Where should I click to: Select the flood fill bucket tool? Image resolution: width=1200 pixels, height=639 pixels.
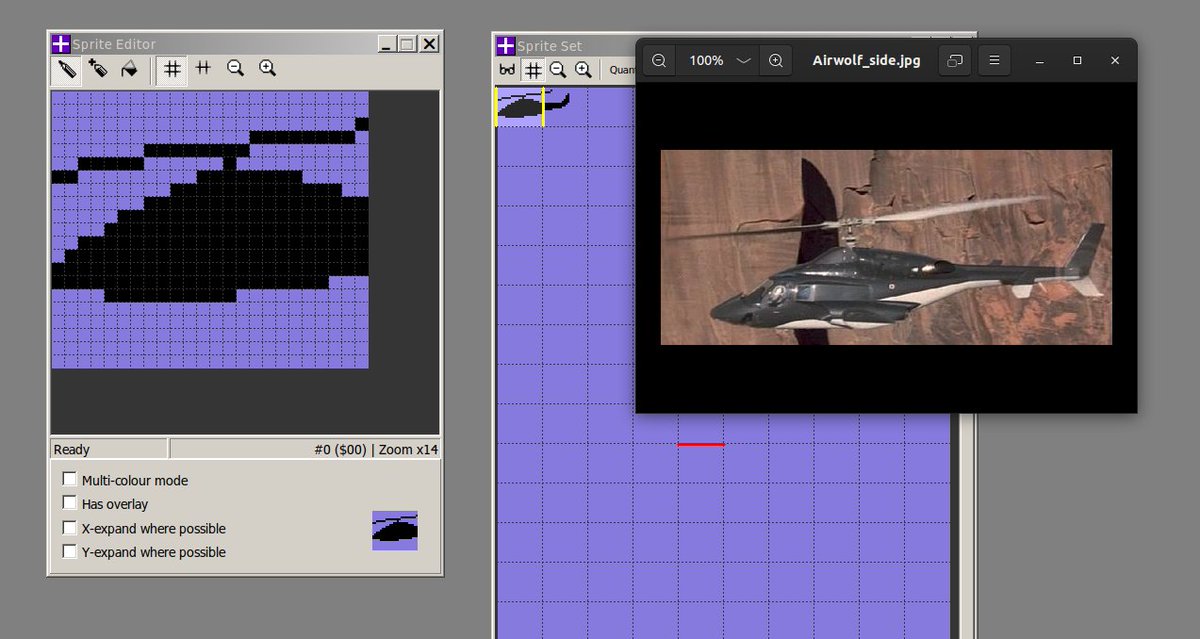128,69
